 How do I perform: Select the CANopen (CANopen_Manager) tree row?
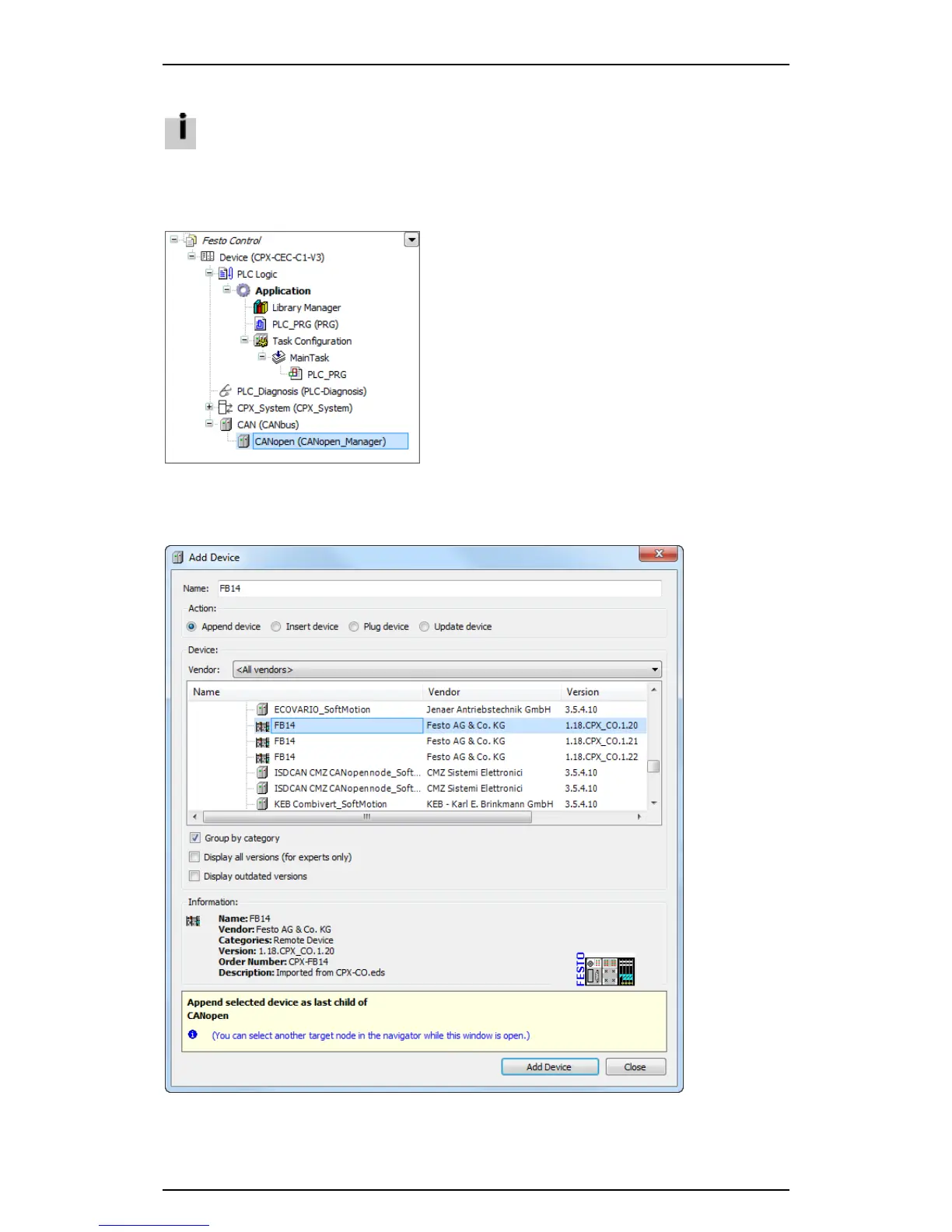[x=331, y=441]
